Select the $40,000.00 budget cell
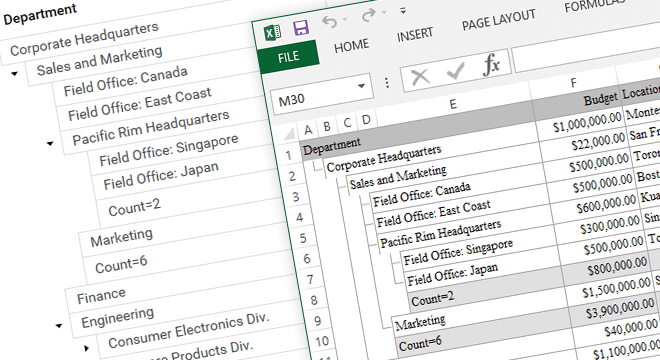The height and width of the screenshot is (360, 660). pyautogui.click(x=631, y=328)
